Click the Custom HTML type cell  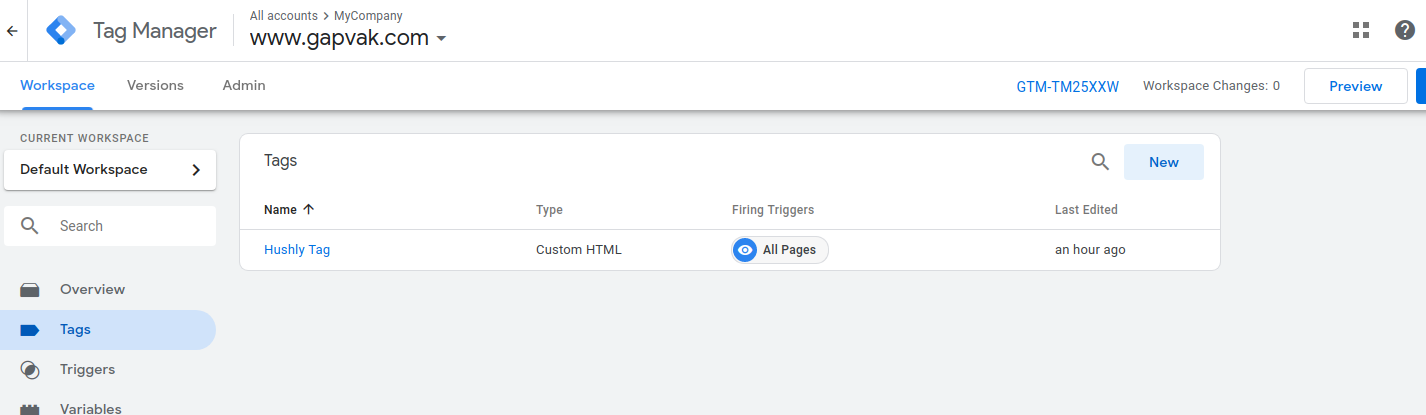(579, 250)
